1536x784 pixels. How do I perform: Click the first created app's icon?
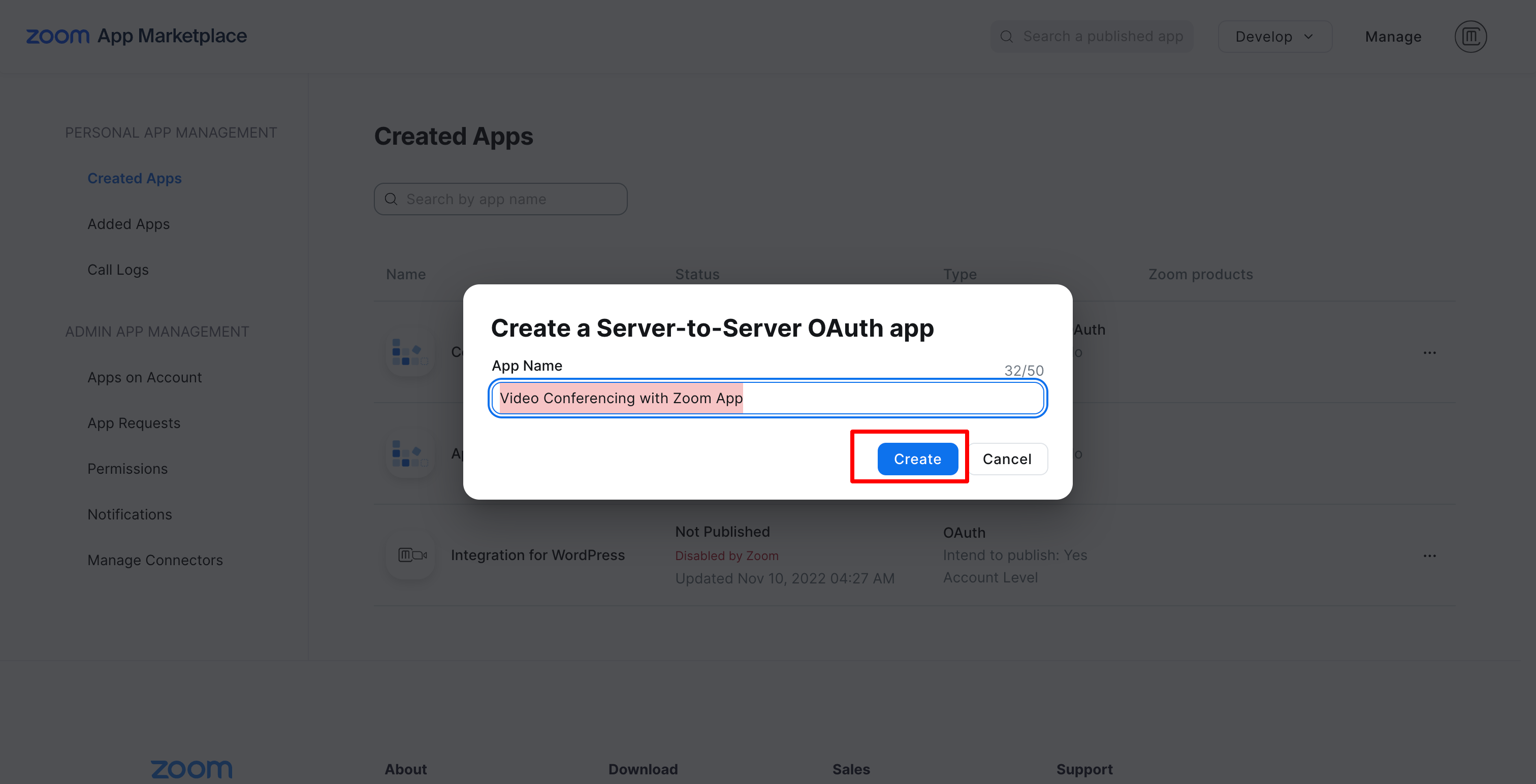[x=410, y=353]
